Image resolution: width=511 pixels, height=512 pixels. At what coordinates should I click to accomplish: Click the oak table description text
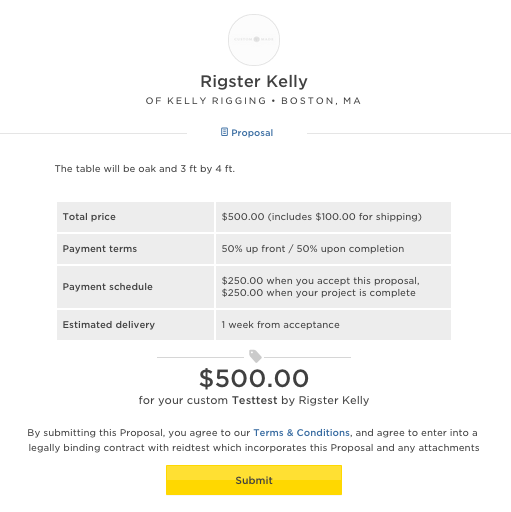point(145,169)
